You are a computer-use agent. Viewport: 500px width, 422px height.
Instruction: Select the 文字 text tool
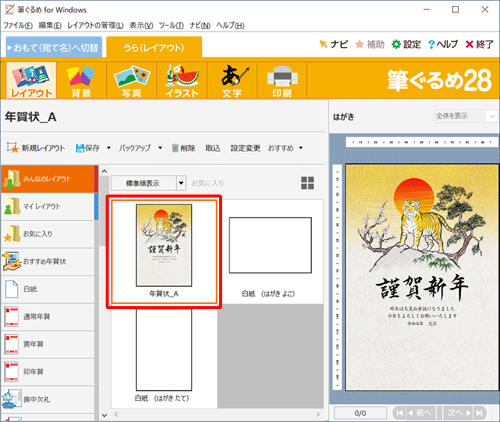232,81
